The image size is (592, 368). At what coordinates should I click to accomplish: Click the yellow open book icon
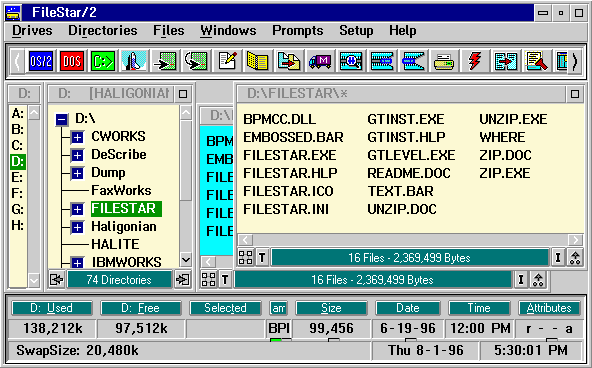[257, 61]
